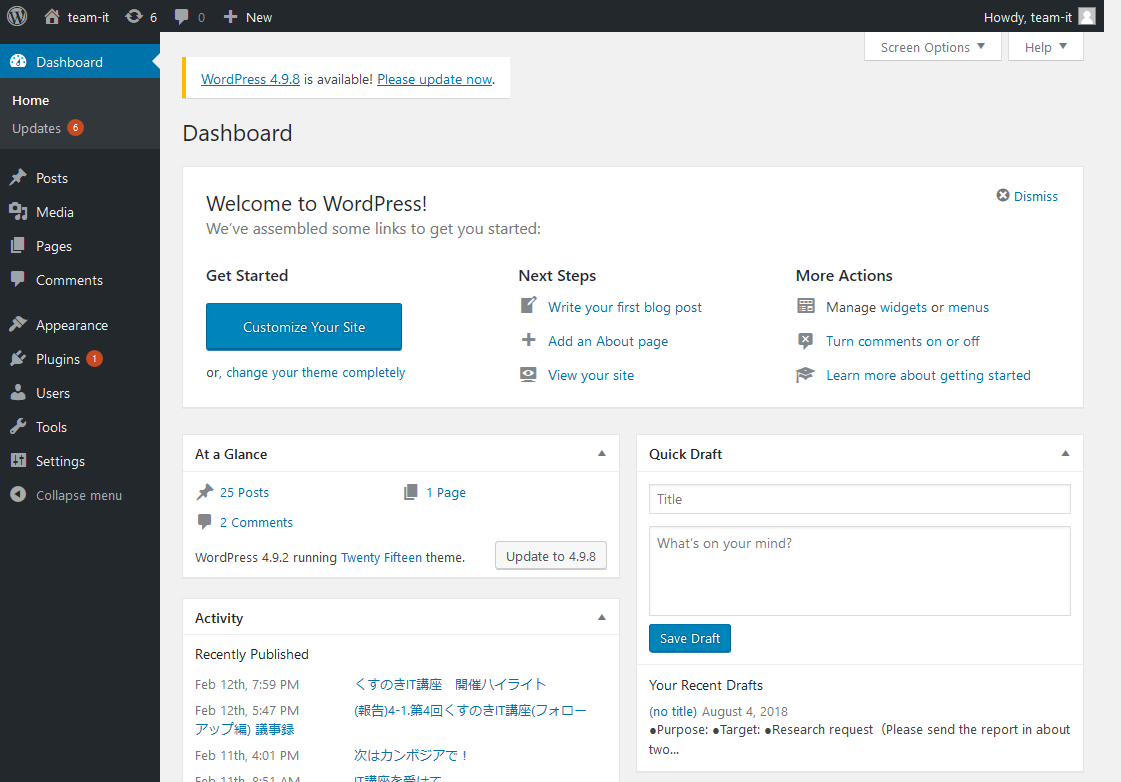Click the Plugins plug icon in sidebar
This screenshot has width=1121, height=782.
point(18,359)
